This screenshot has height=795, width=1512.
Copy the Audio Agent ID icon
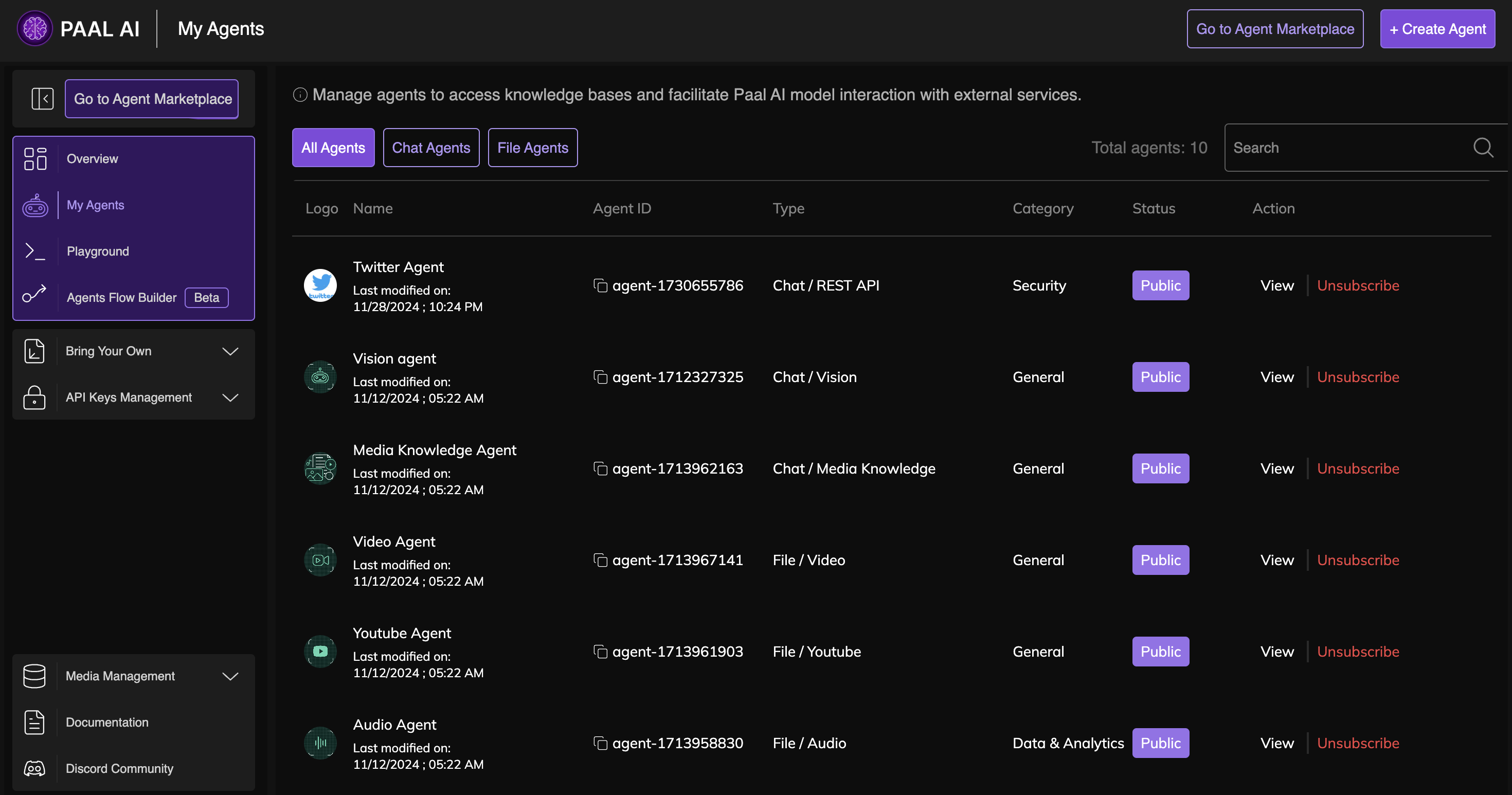[x=600, y=744]
